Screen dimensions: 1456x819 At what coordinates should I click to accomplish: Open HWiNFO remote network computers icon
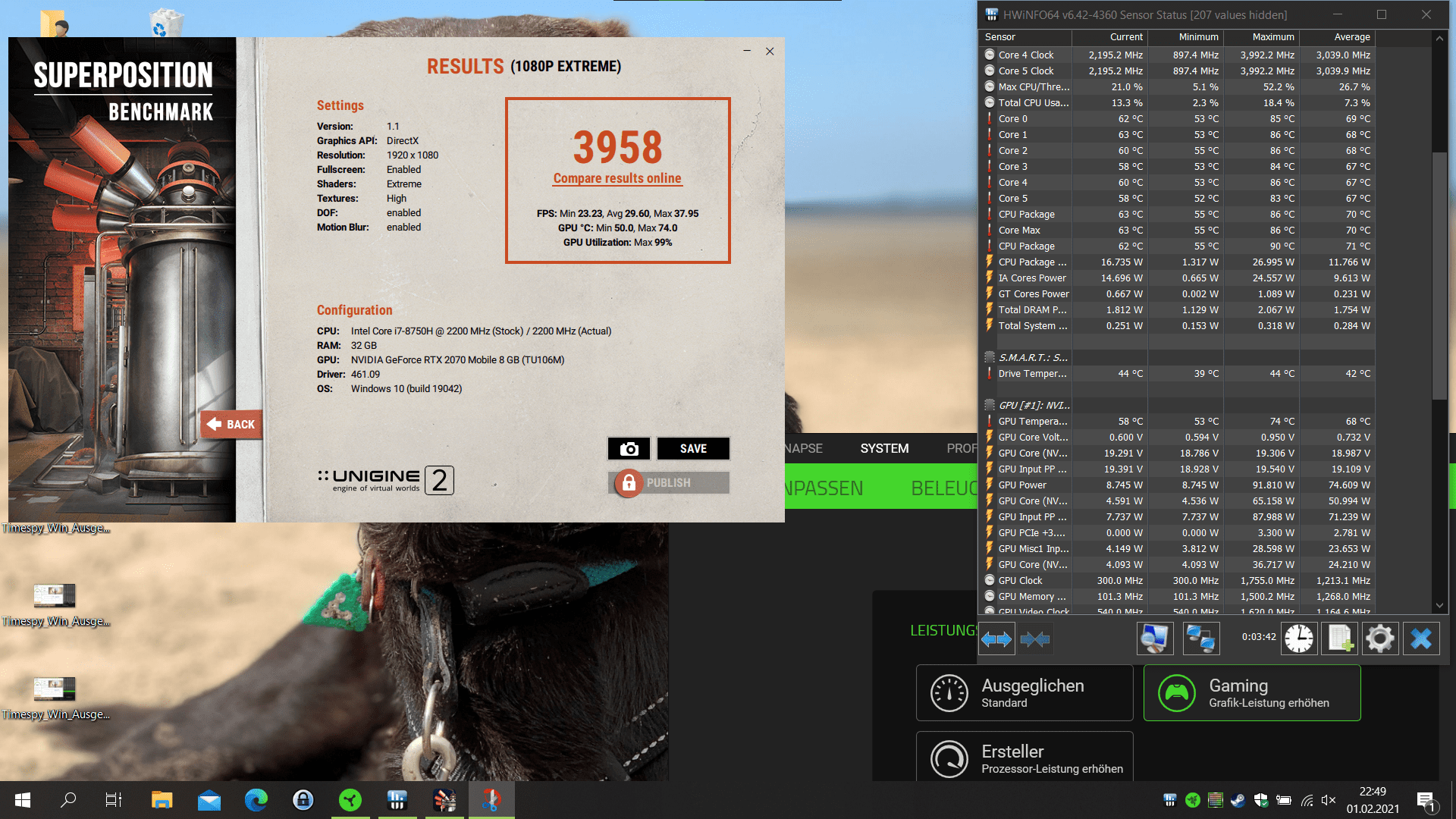point(1201,639)
